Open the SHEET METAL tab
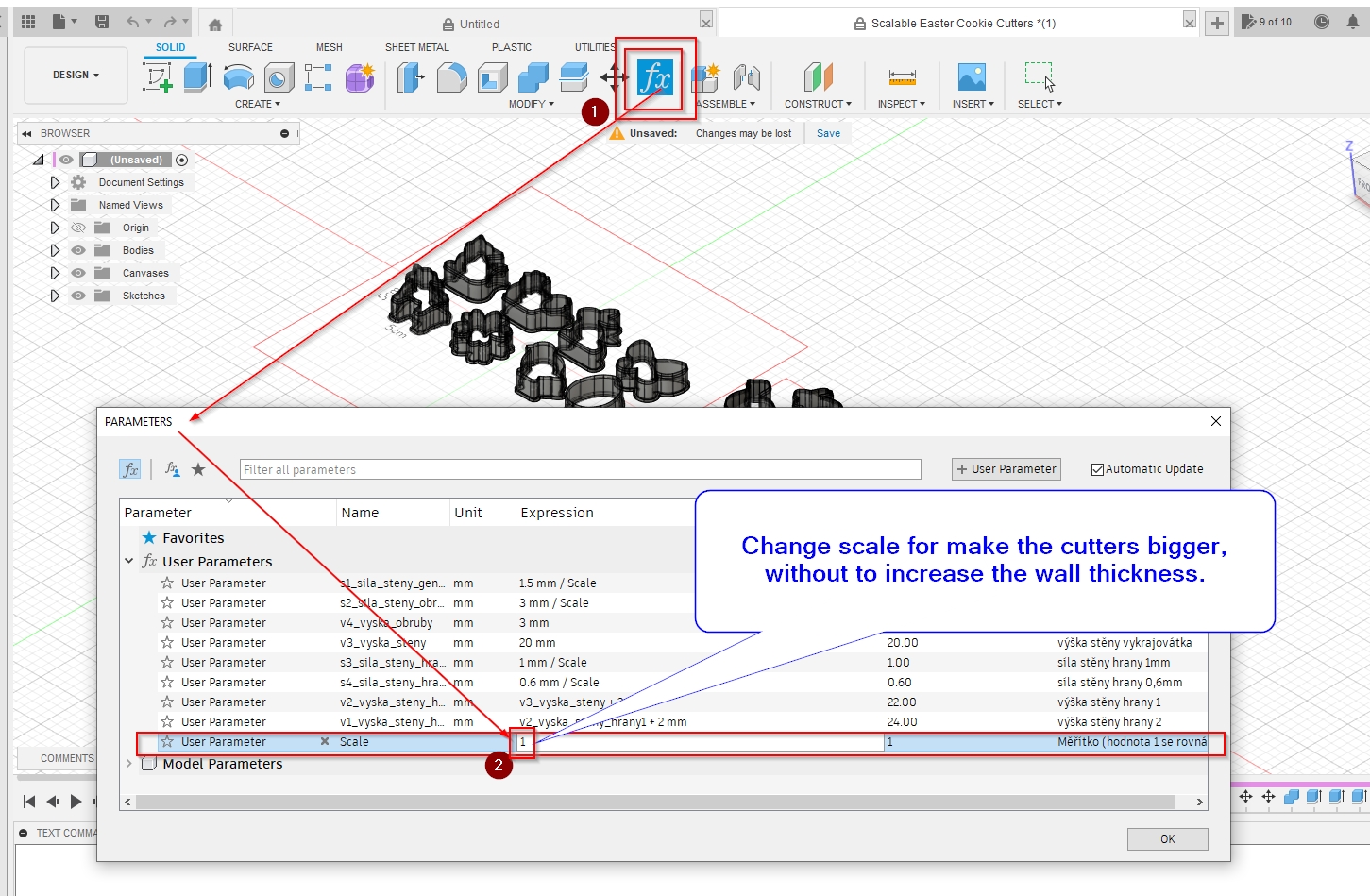 (416, 47)
